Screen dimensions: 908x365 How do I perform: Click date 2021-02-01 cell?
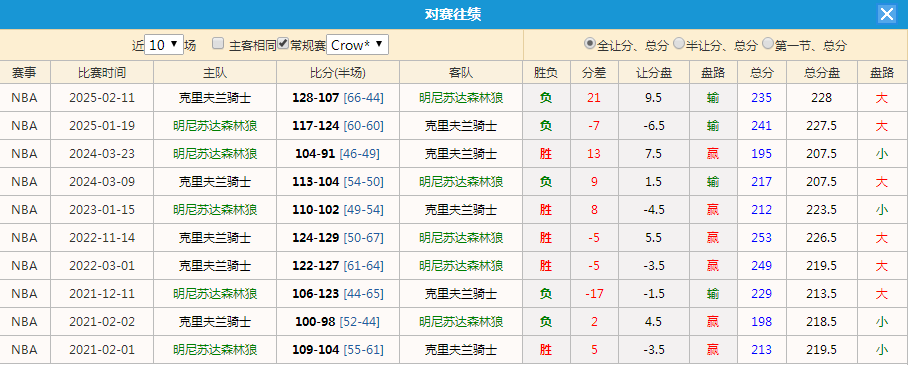102,350
